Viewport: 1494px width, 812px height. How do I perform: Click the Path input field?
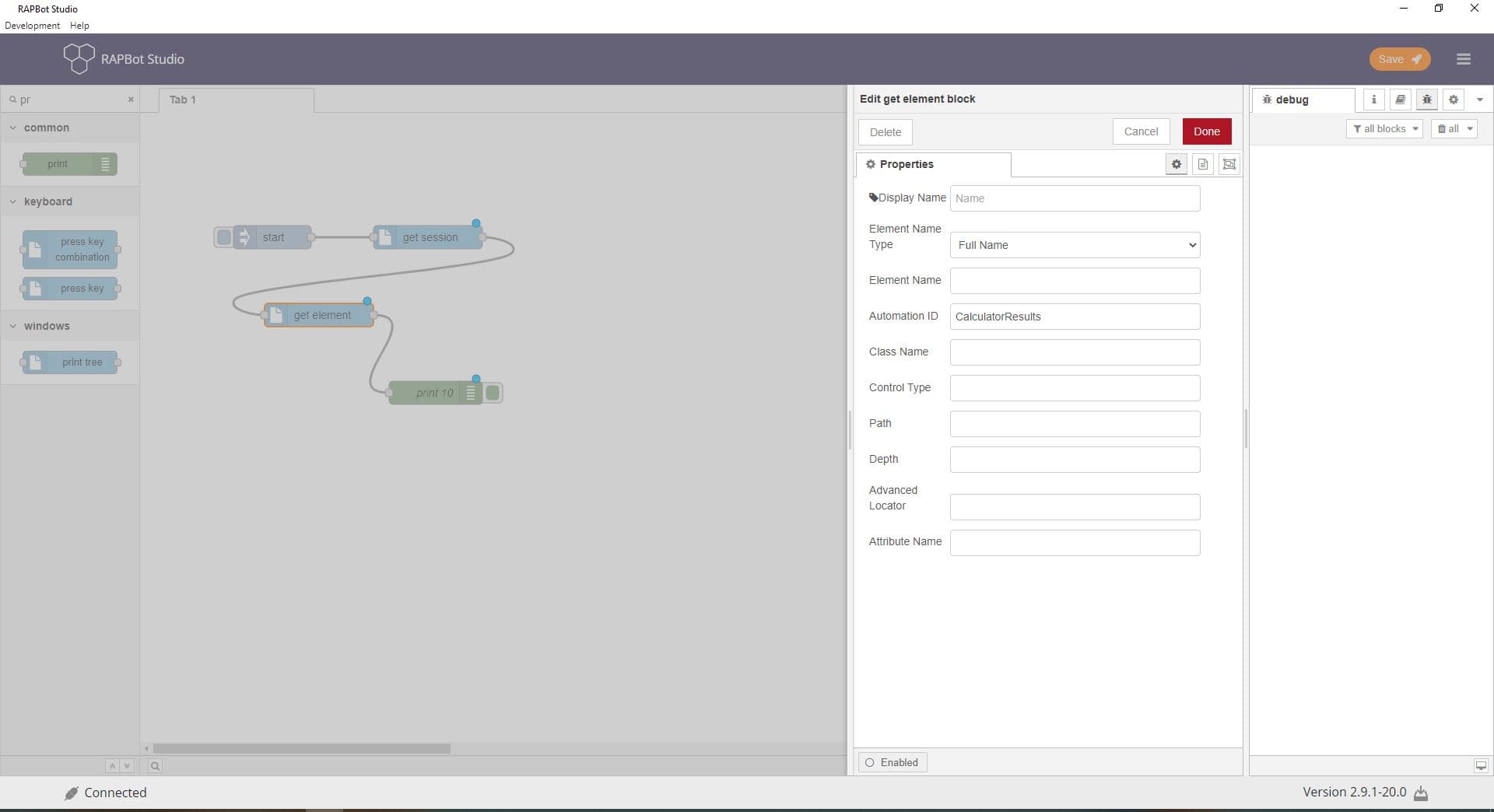tap(1075, 424)
